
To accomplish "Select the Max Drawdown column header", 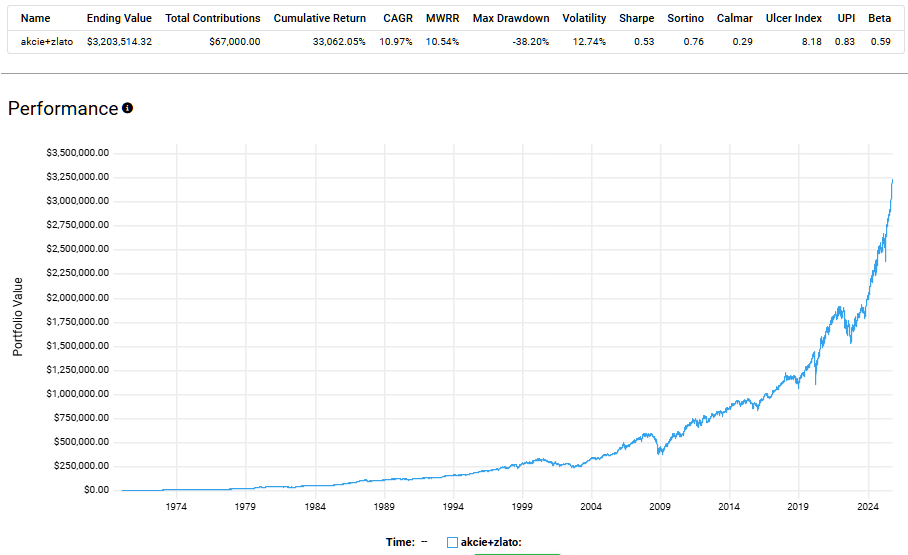I will (511, 18).
